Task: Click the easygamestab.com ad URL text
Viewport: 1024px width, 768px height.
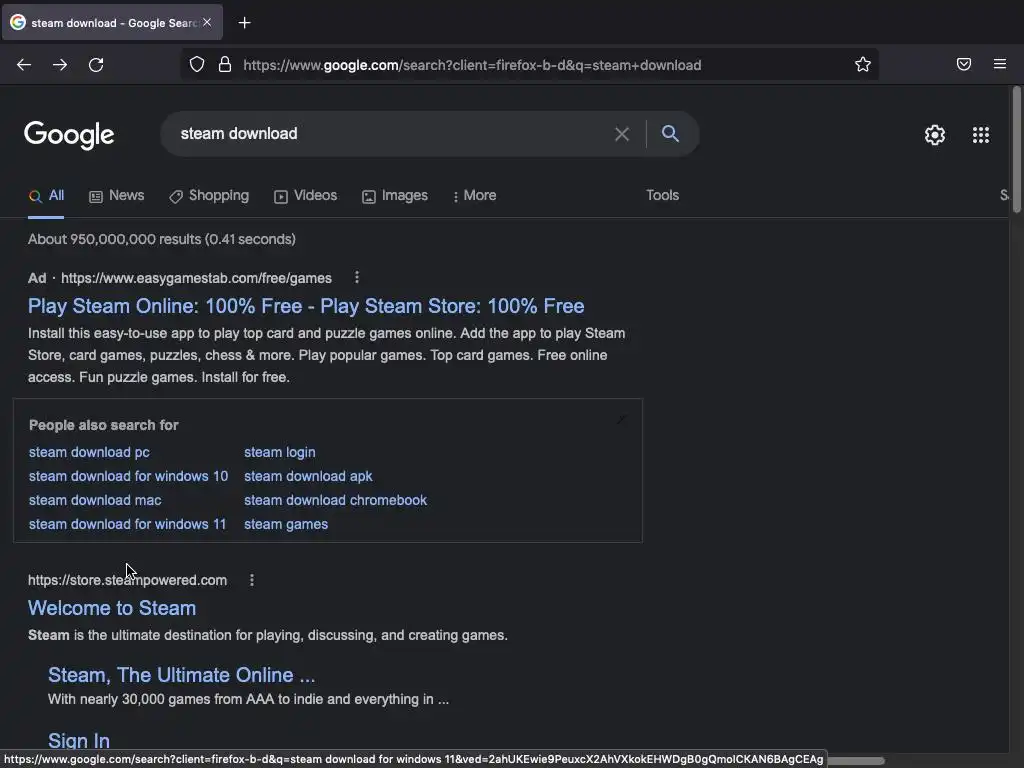Action: 196,278
